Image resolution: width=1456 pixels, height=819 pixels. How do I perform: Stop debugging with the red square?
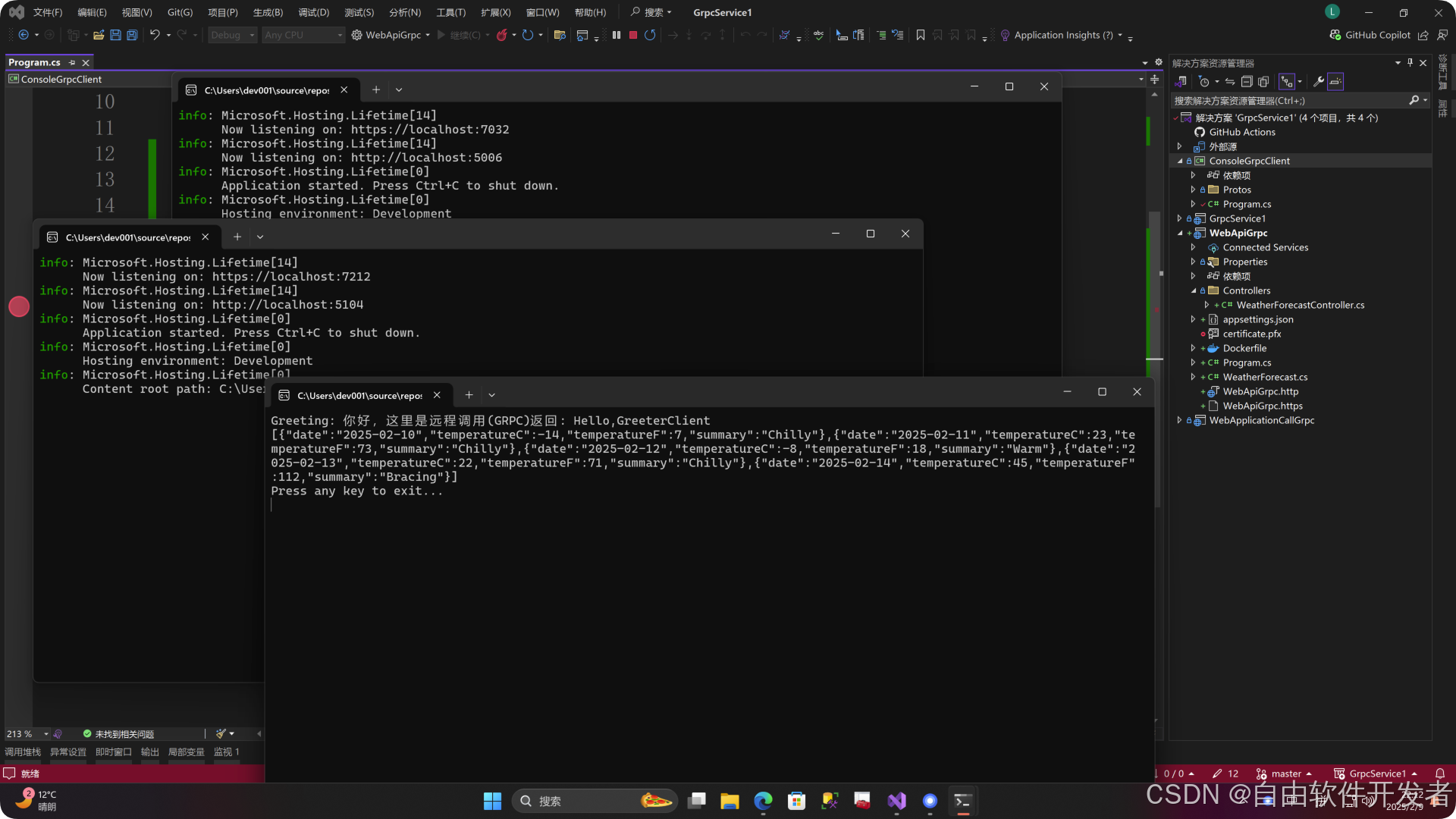(x=633, y=35)
